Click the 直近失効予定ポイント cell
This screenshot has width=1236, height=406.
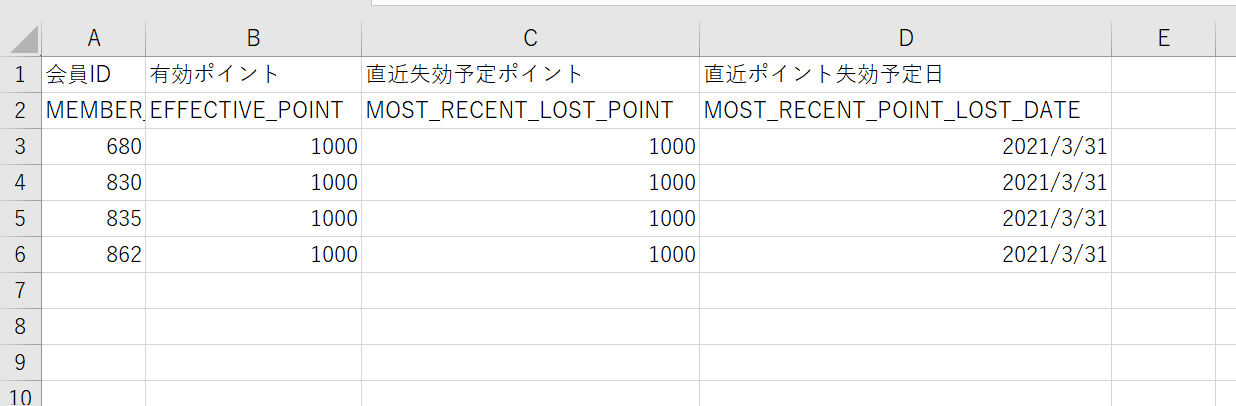point(530,74)
